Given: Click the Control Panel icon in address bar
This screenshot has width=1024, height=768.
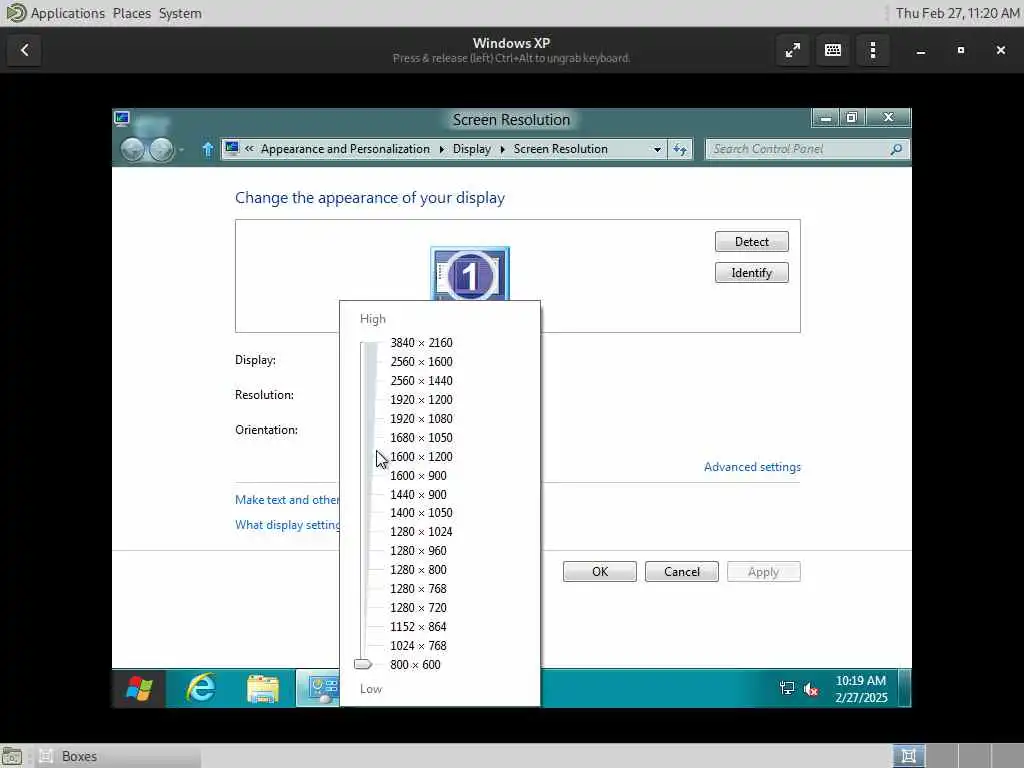Looking at the screenshot, I should pyautogui.click(x=232, y=149).
